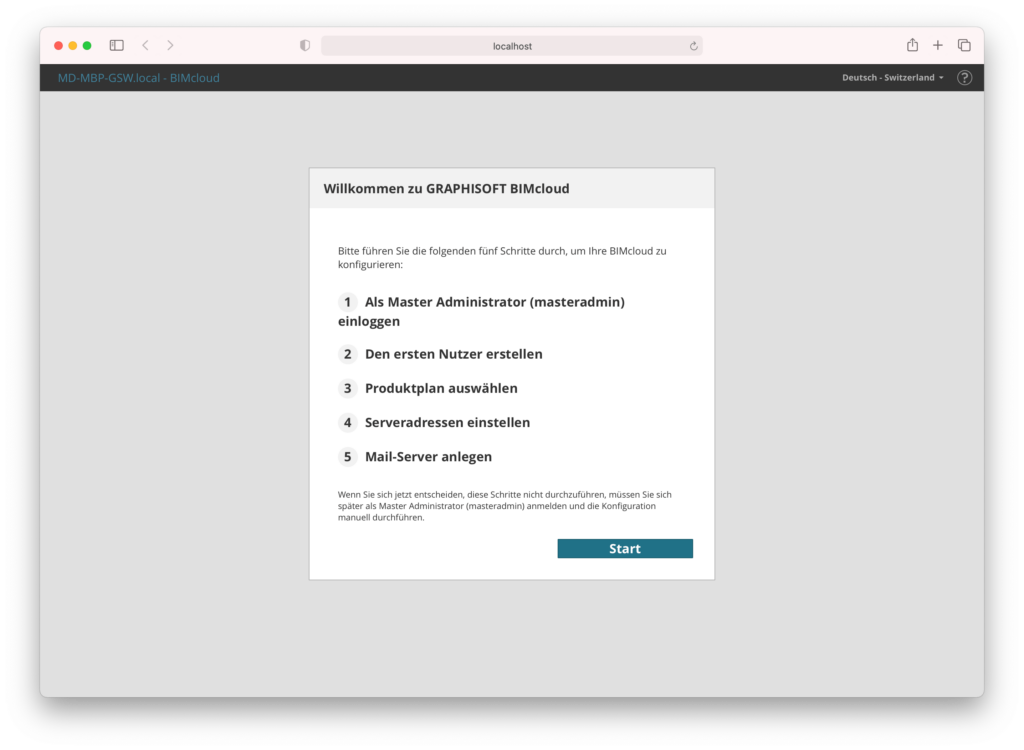Open a new browser tab
This screenshot has width=1024, height=750.
(937, 45)
